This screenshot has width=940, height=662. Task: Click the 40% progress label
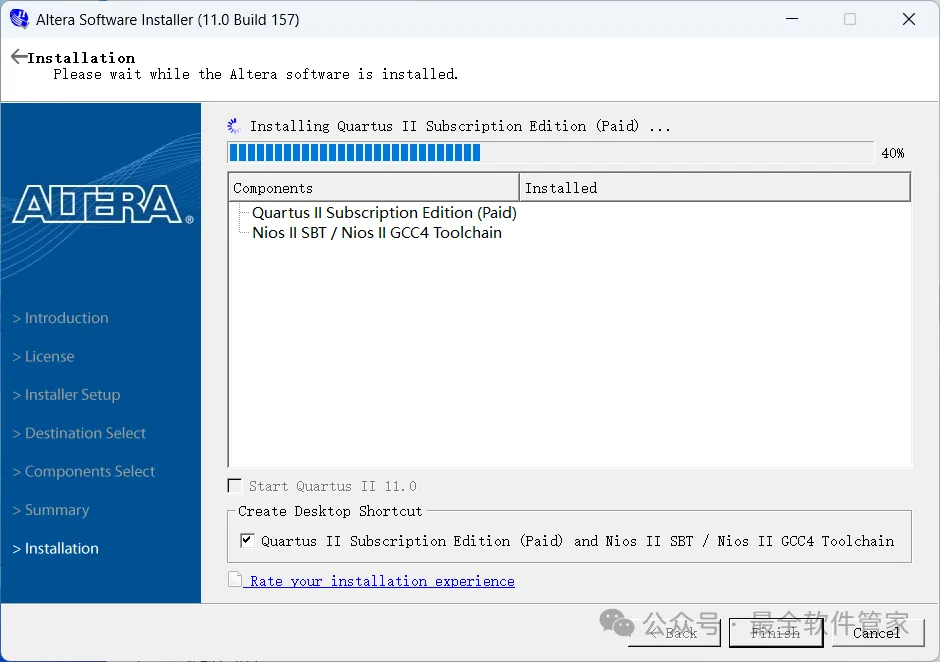tap(893, 153)
